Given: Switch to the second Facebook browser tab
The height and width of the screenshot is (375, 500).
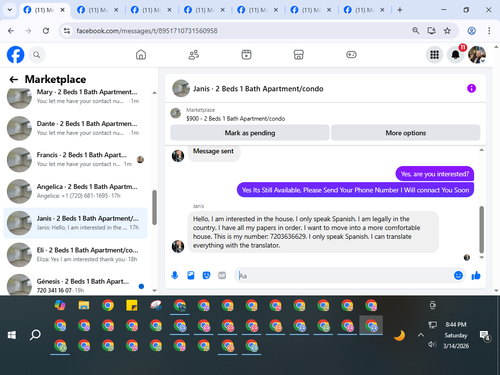Looking at the screenshot, I should tap(98, 10).
